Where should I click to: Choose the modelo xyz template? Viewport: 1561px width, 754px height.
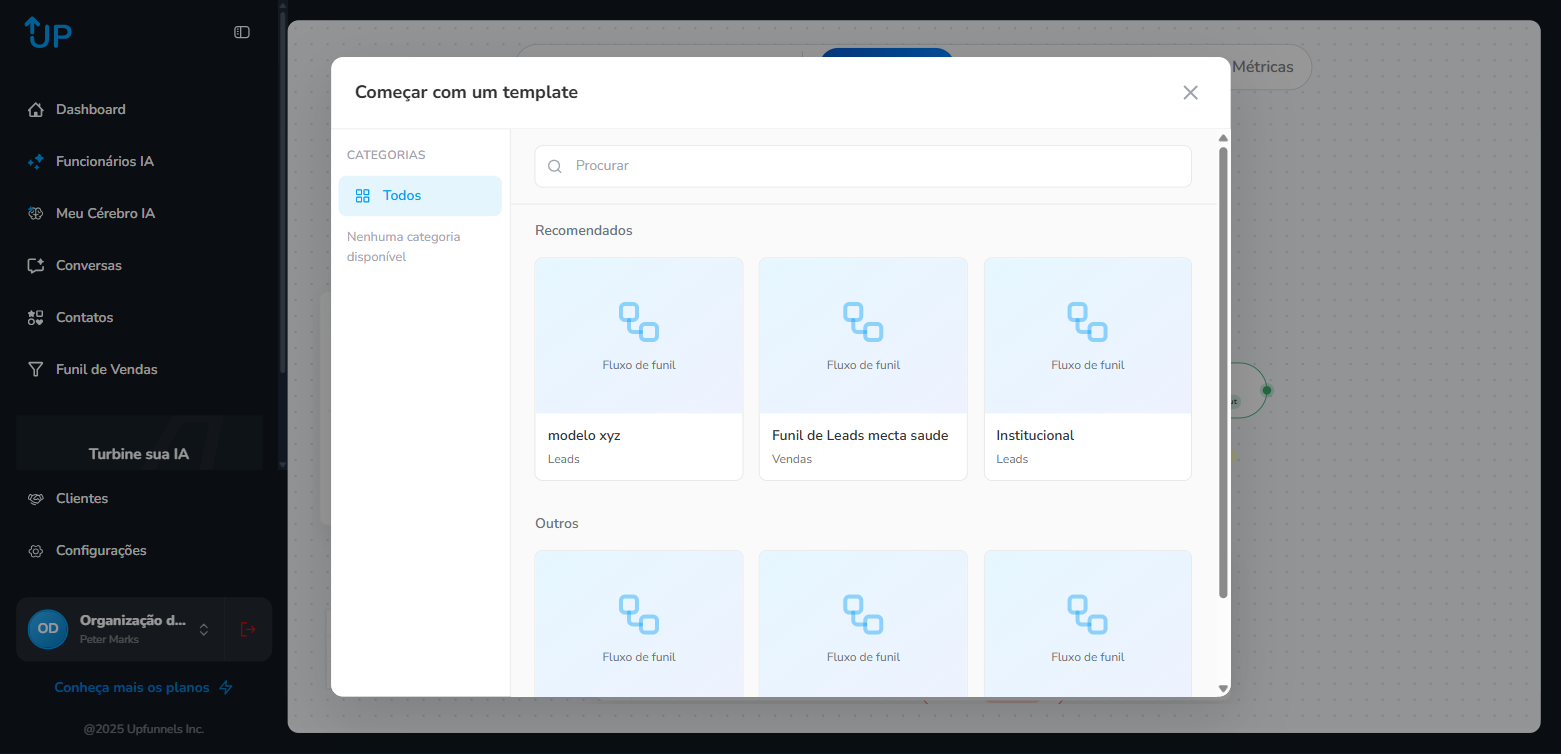(639, 369)
